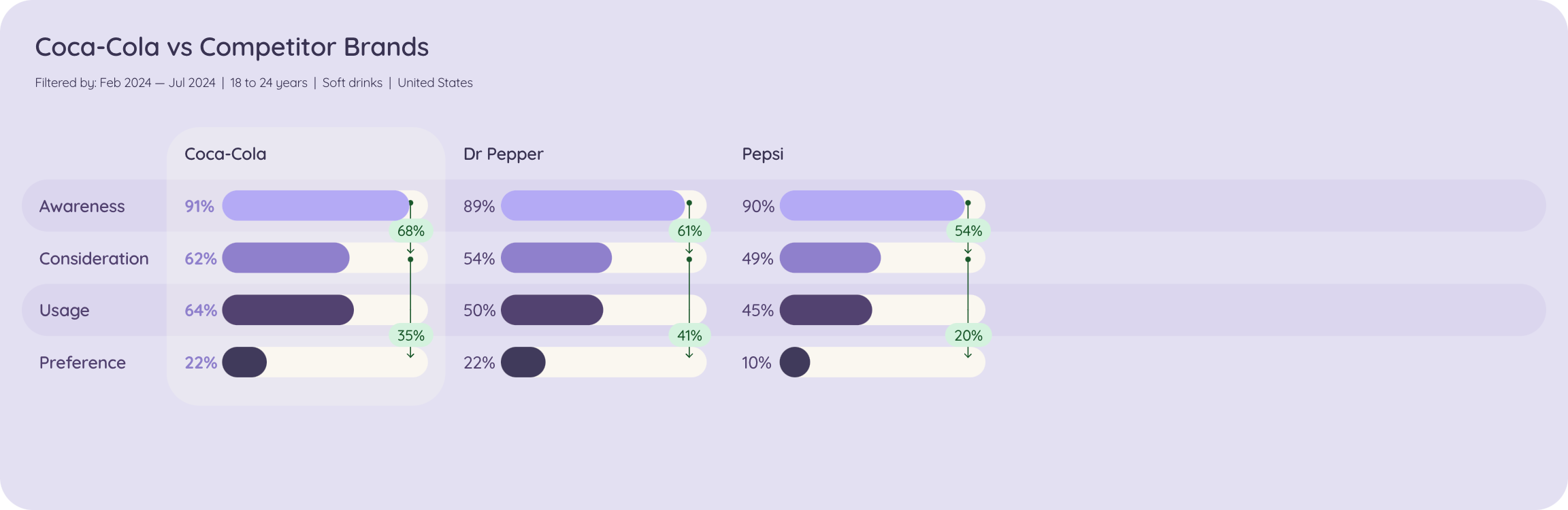Click the Feb 2024 — Jul 2024 date filter
Viewport: 1568px width, 510px height.
pyautogui.click(x=157, y=83)
